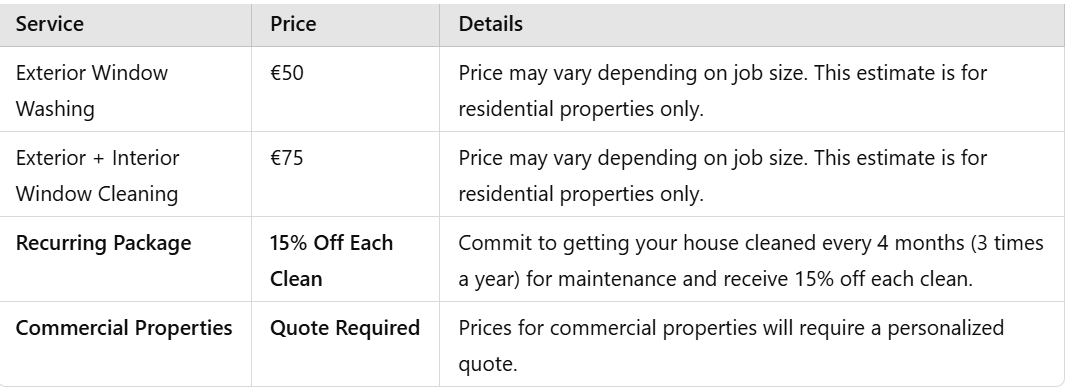Image resolution: width=1071 pixels, height=388 pixels.
Task: Click the word 'Washing' in first row
Action: (x=55, y=109)
